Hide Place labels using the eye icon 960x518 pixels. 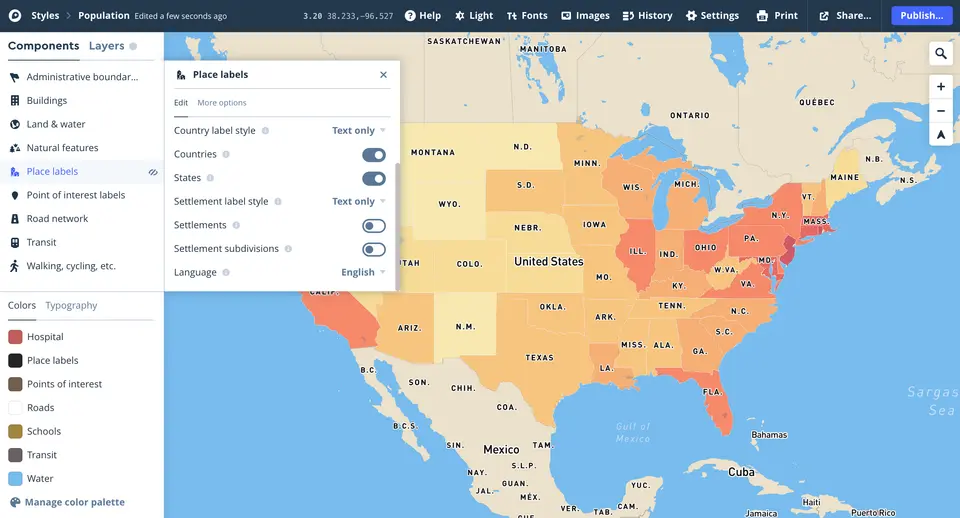click(153, 172)
